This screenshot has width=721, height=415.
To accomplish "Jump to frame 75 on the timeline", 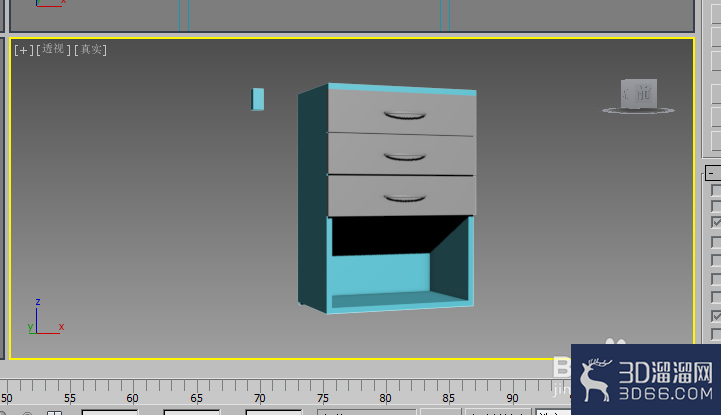I will pos(323,398).
